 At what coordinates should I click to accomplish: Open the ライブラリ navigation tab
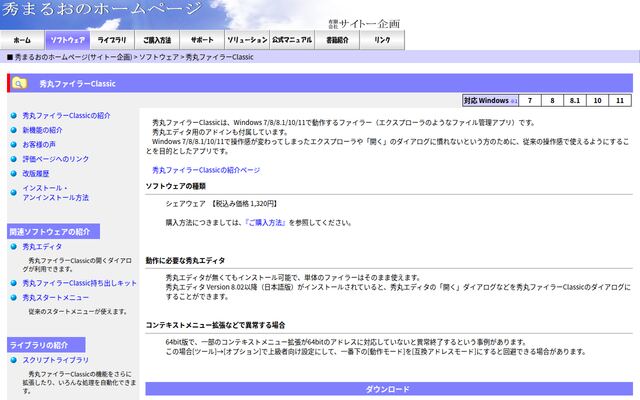(x=112, y=40)
